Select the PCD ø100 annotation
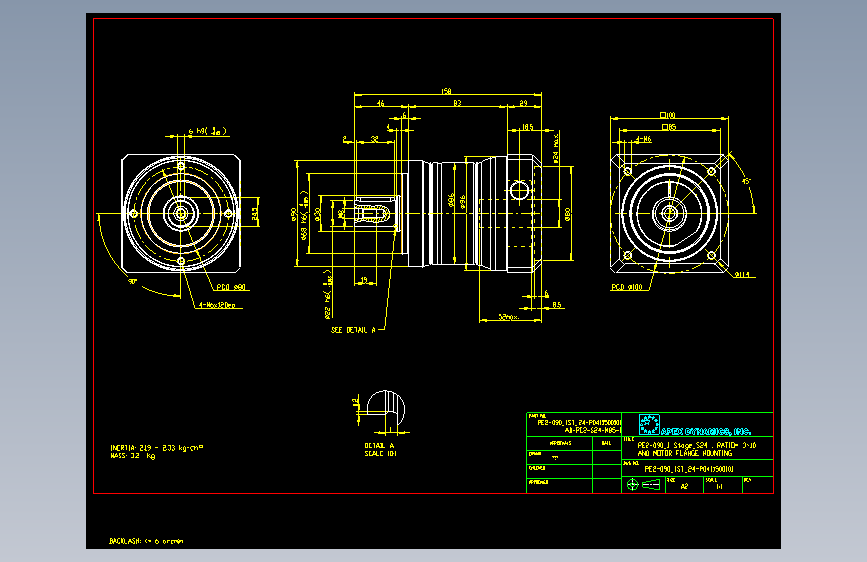This screenshot has height=562, width=867. 626,287
